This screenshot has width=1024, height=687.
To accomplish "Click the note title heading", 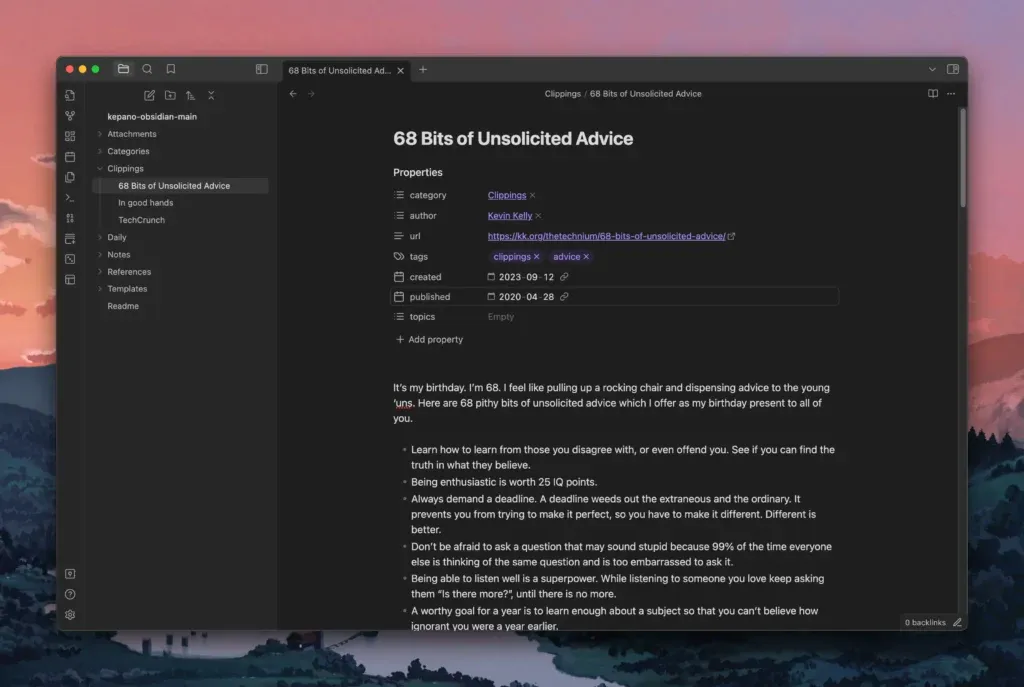I will [513, 138].
